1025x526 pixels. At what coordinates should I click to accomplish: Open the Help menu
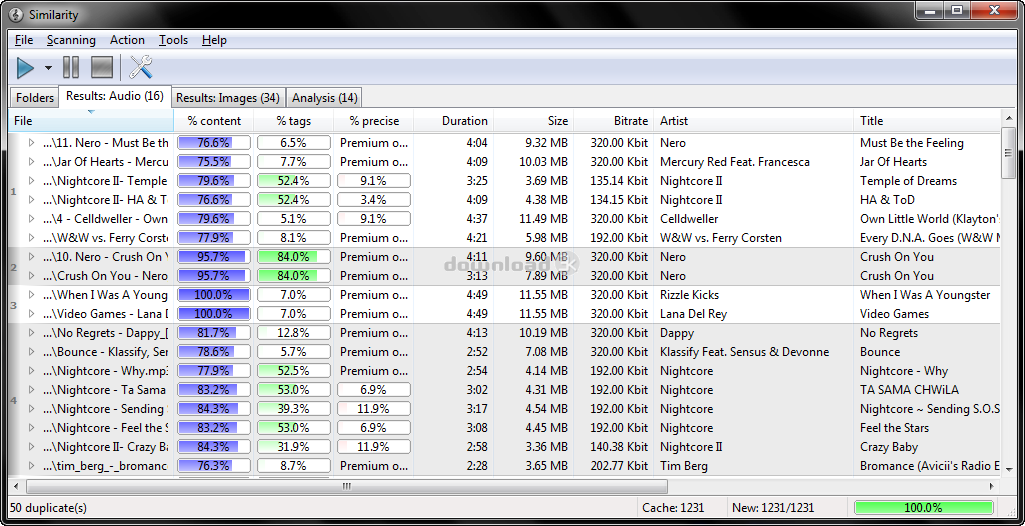tap(214, 40)
